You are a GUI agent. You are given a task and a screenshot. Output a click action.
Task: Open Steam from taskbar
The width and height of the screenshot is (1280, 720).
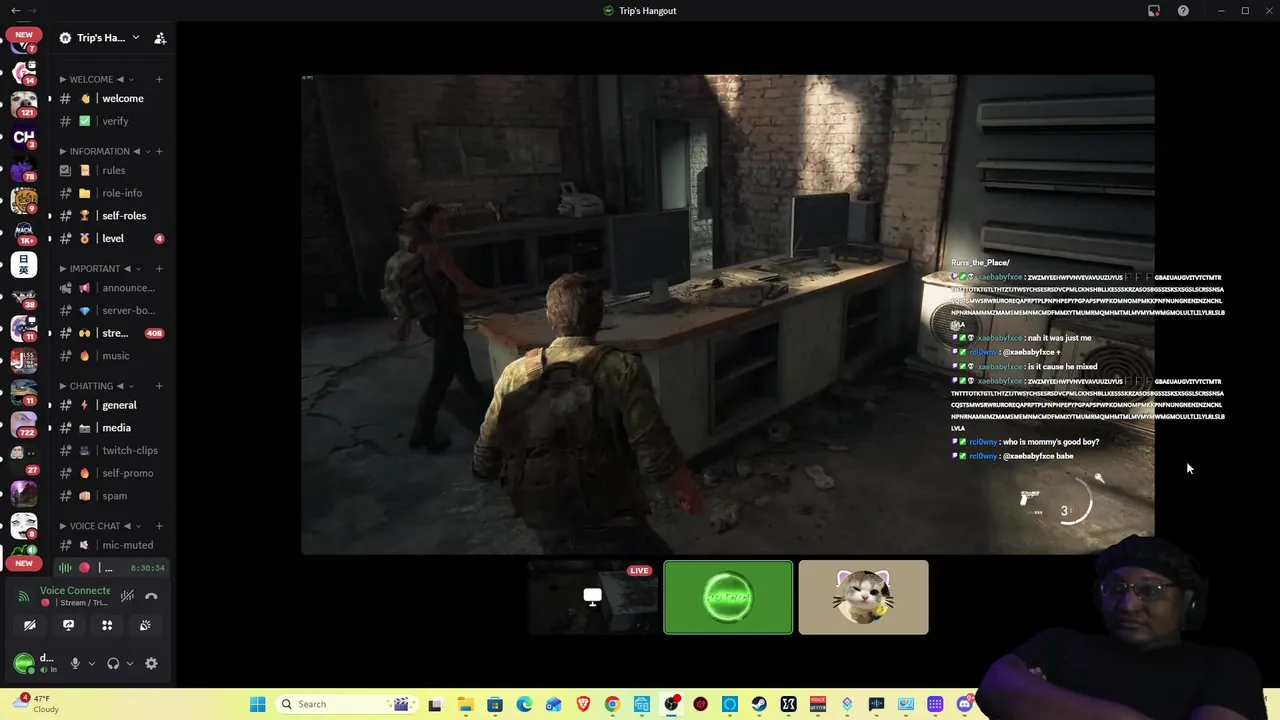pos(759,704)
